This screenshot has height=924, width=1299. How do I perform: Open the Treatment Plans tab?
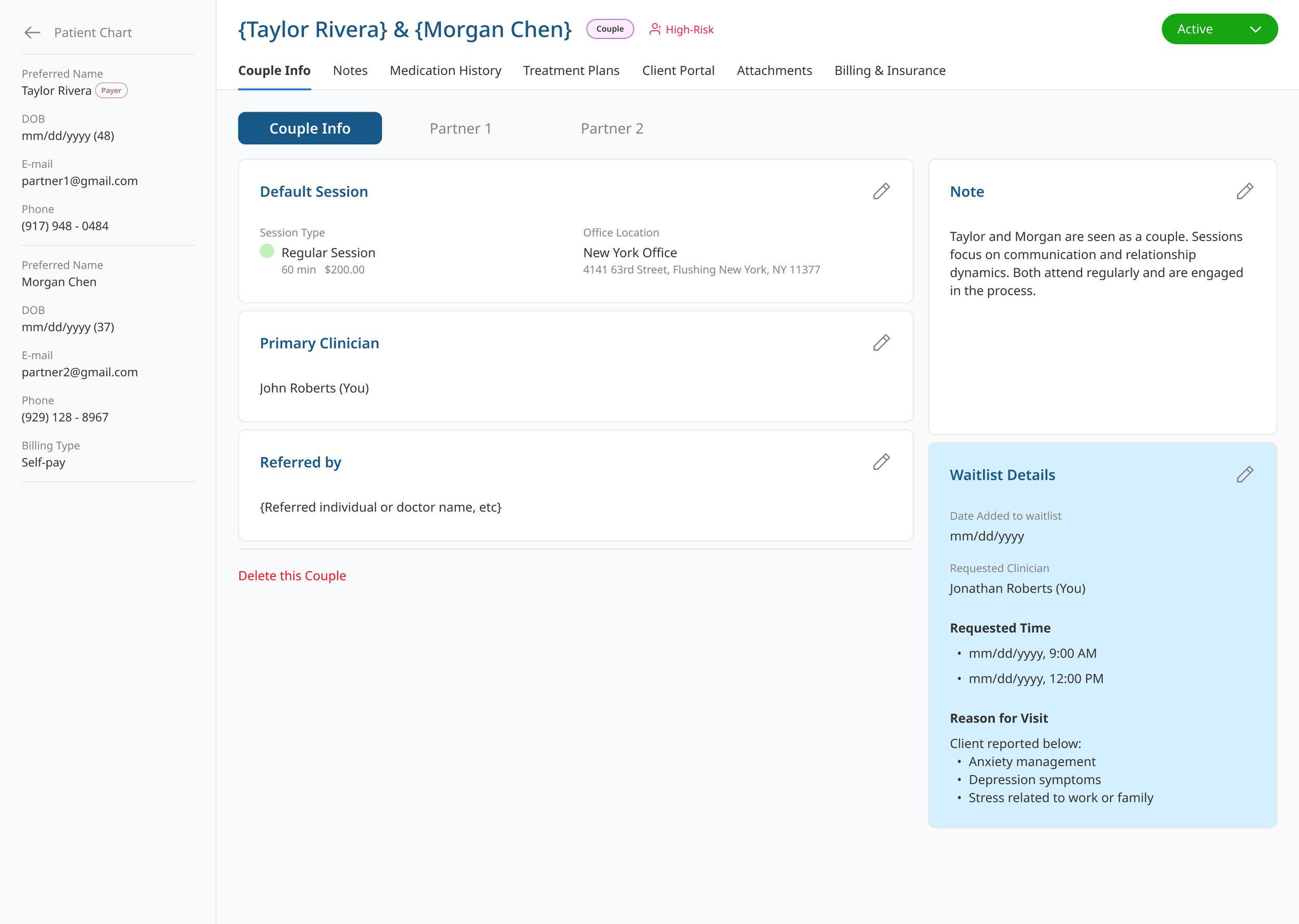pyautogui.click(x=571, y=71)
